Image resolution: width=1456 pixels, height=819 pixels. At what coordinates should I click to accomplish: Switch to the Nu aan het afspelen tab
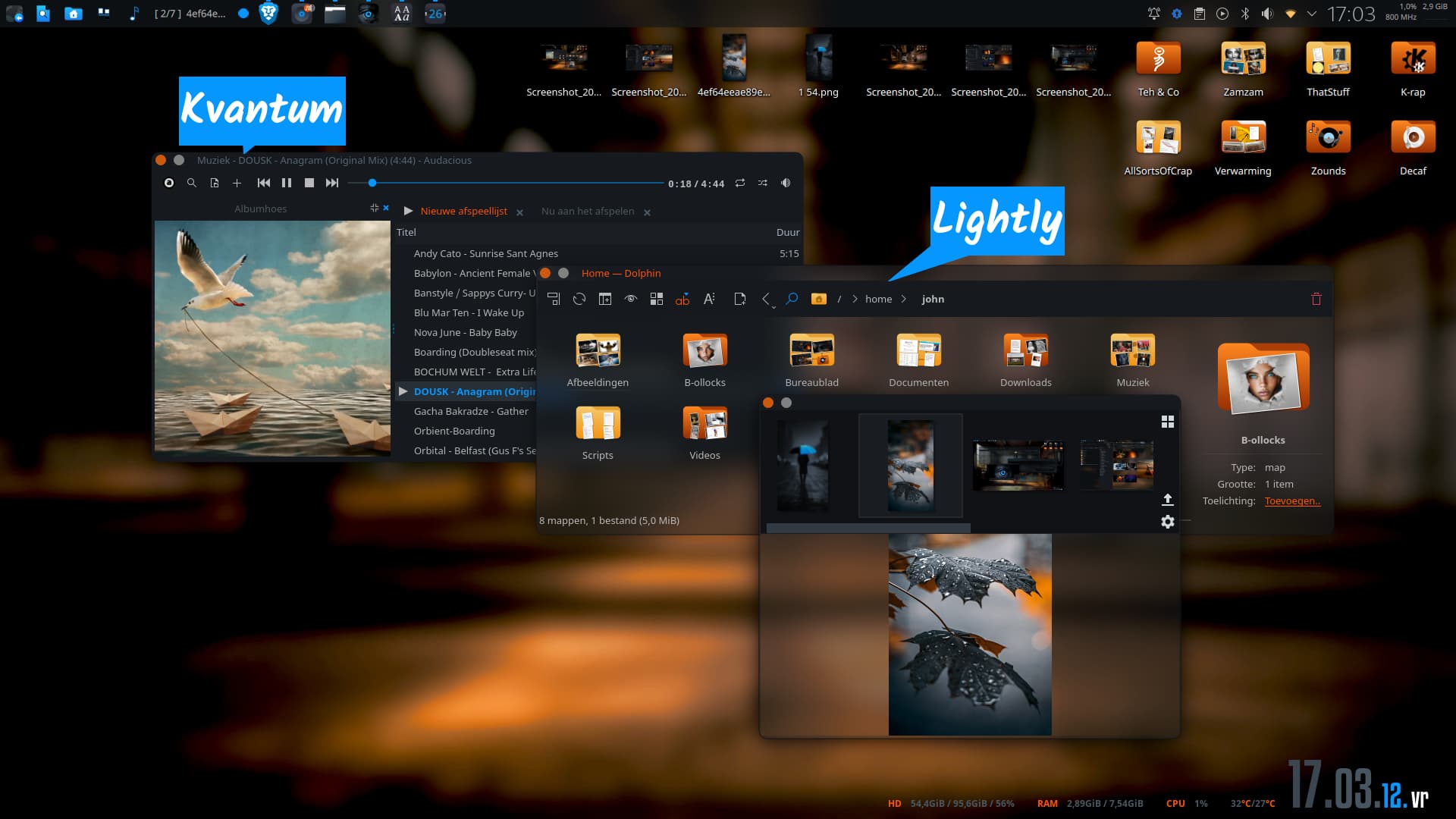pos(588,212)
